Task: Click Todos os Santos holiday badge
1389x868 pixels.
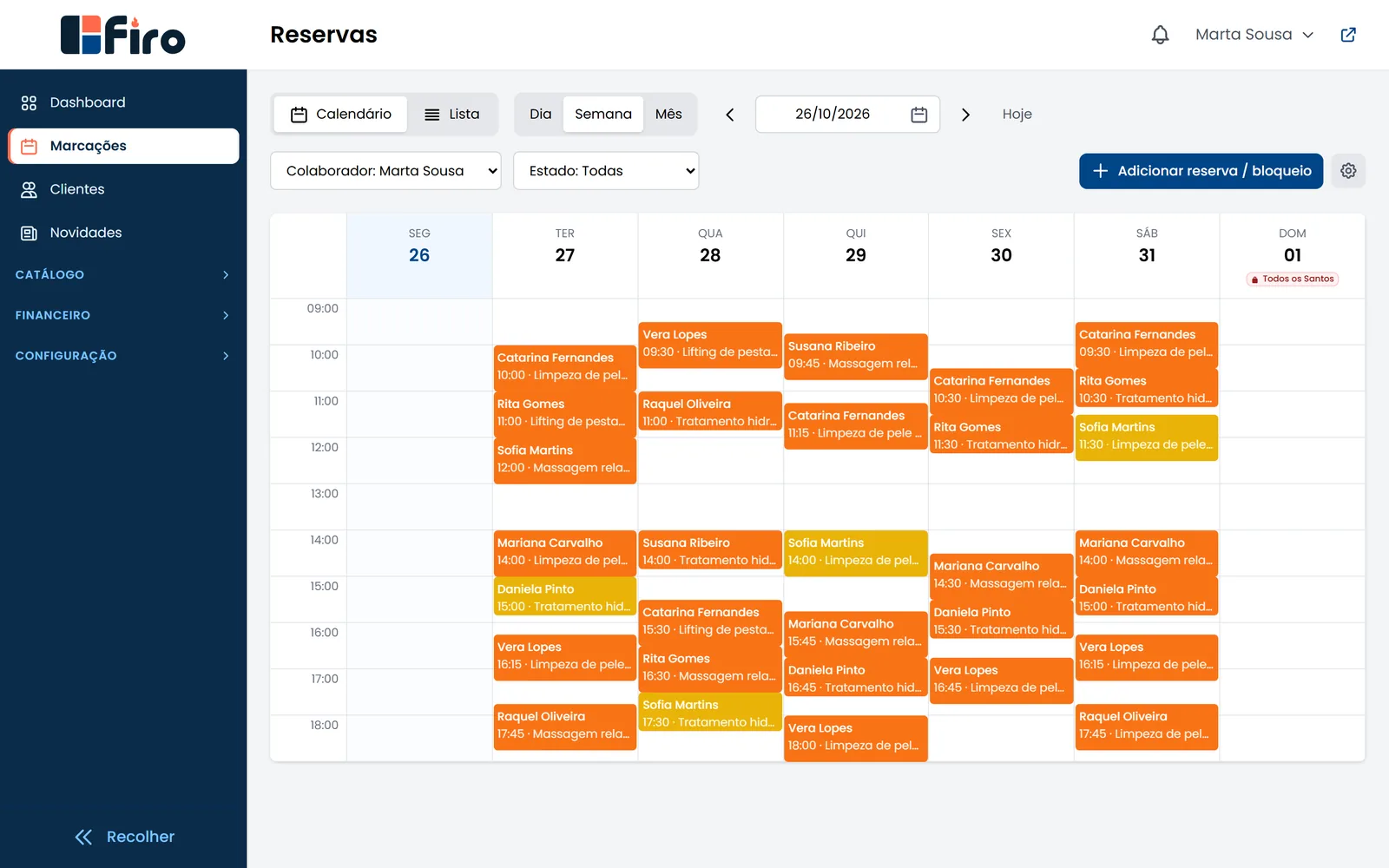Action: (1293, 279)
